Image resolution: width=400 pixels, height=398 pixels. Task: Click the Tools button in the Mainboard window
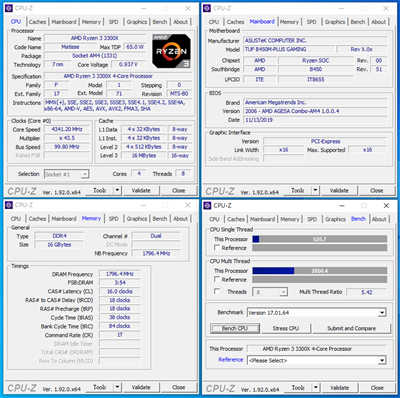(x=297, y=190)
